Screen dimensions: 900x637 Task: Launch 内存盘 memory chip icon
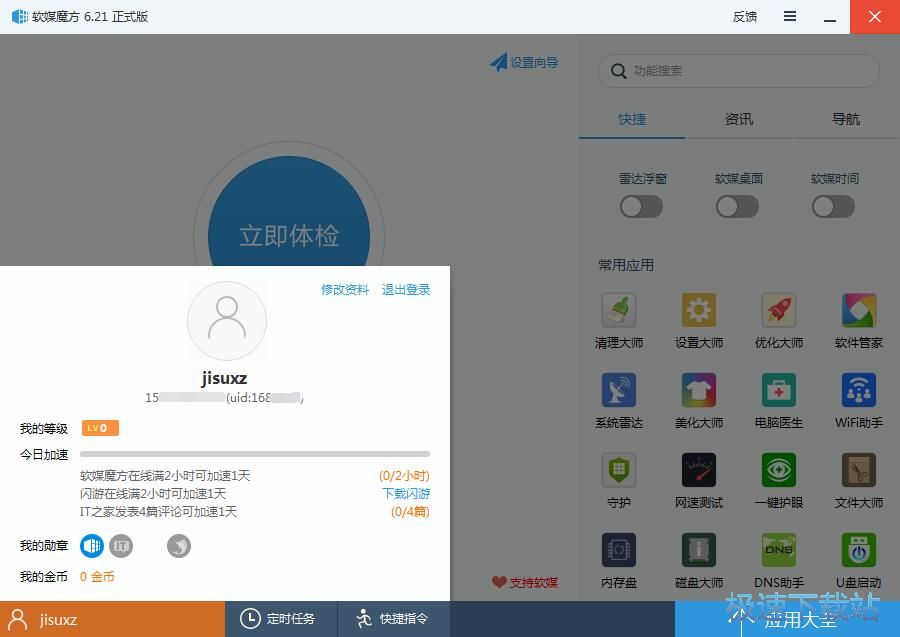[619, 550]
